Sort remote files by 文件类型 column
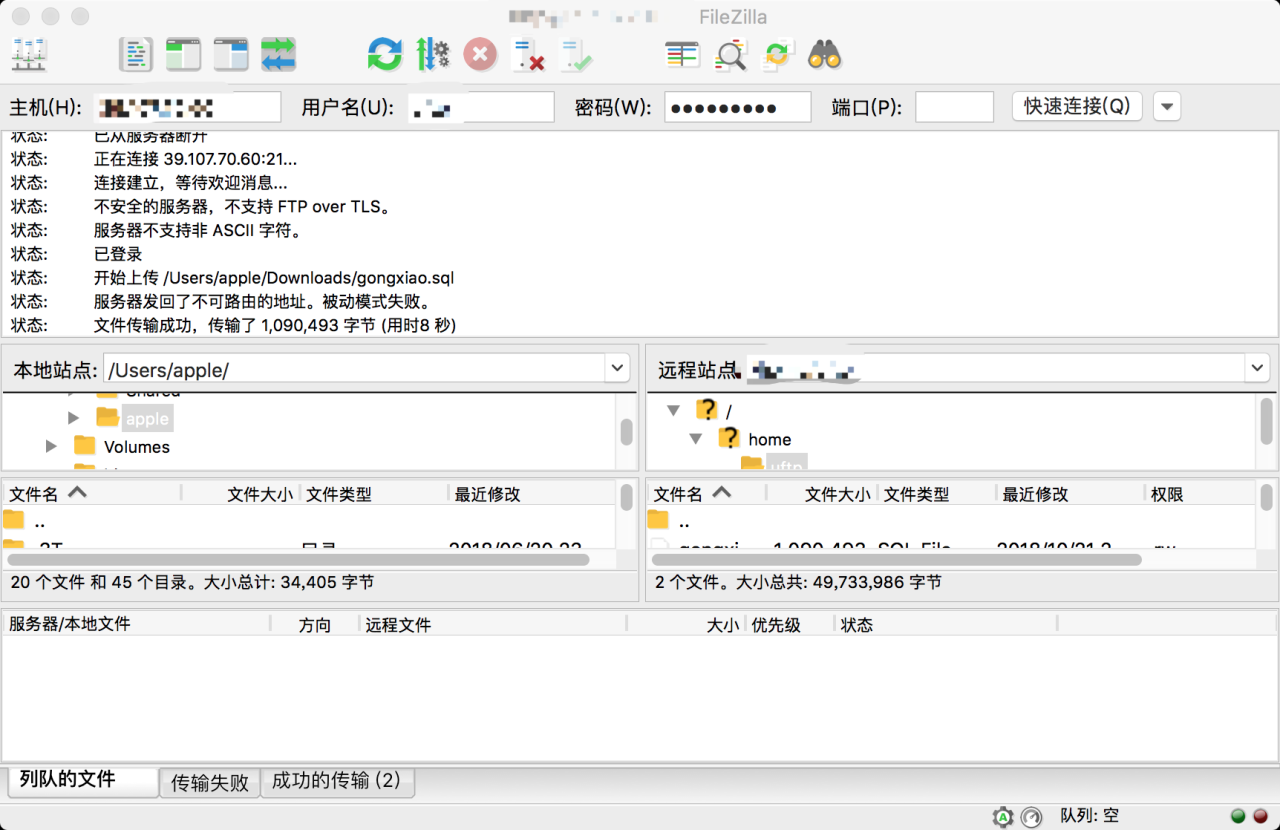The image size is (1280, 830). [937, 494]
